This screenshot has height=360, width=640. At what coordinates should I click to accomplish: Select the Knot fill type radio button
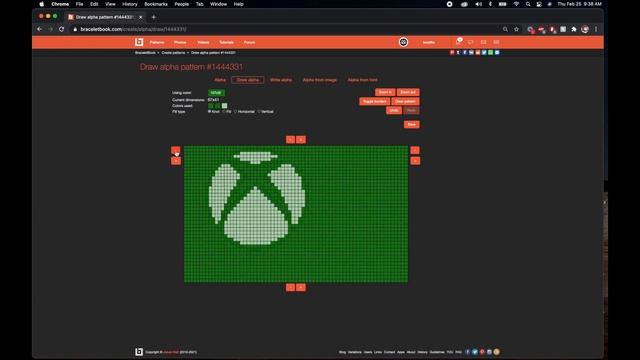[209, 111]
